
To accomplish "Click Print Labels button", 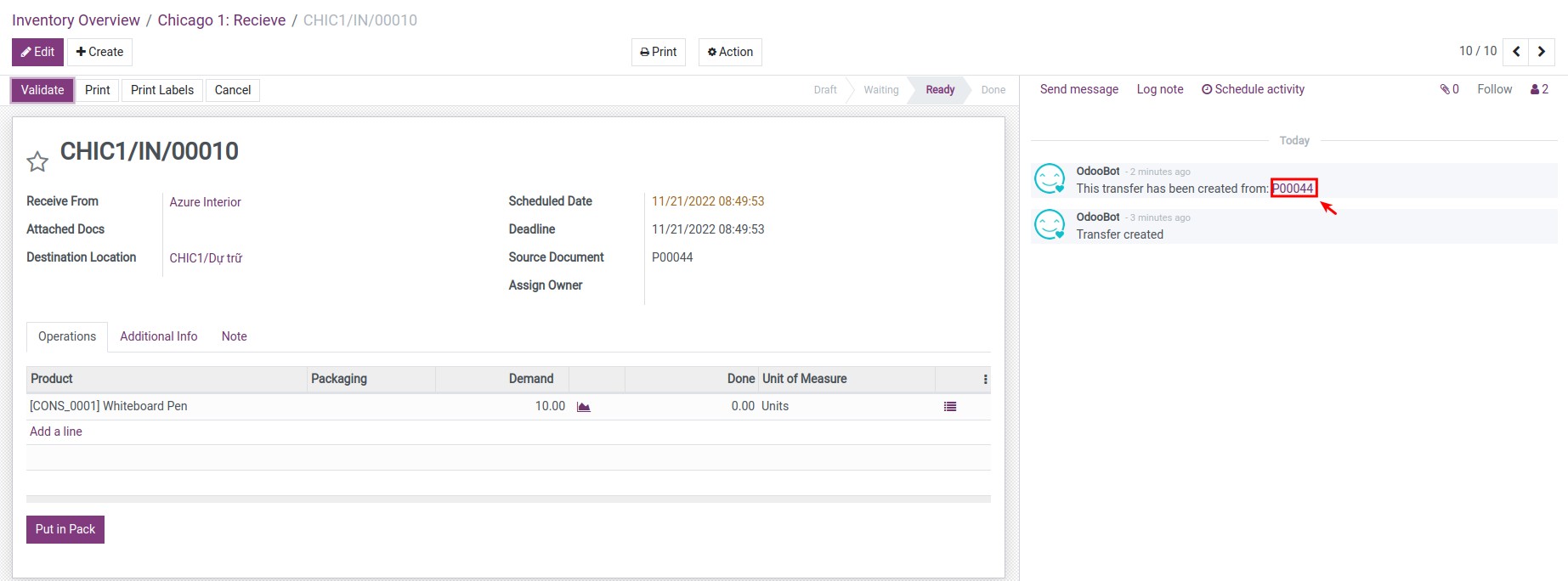I will point(162,90).
